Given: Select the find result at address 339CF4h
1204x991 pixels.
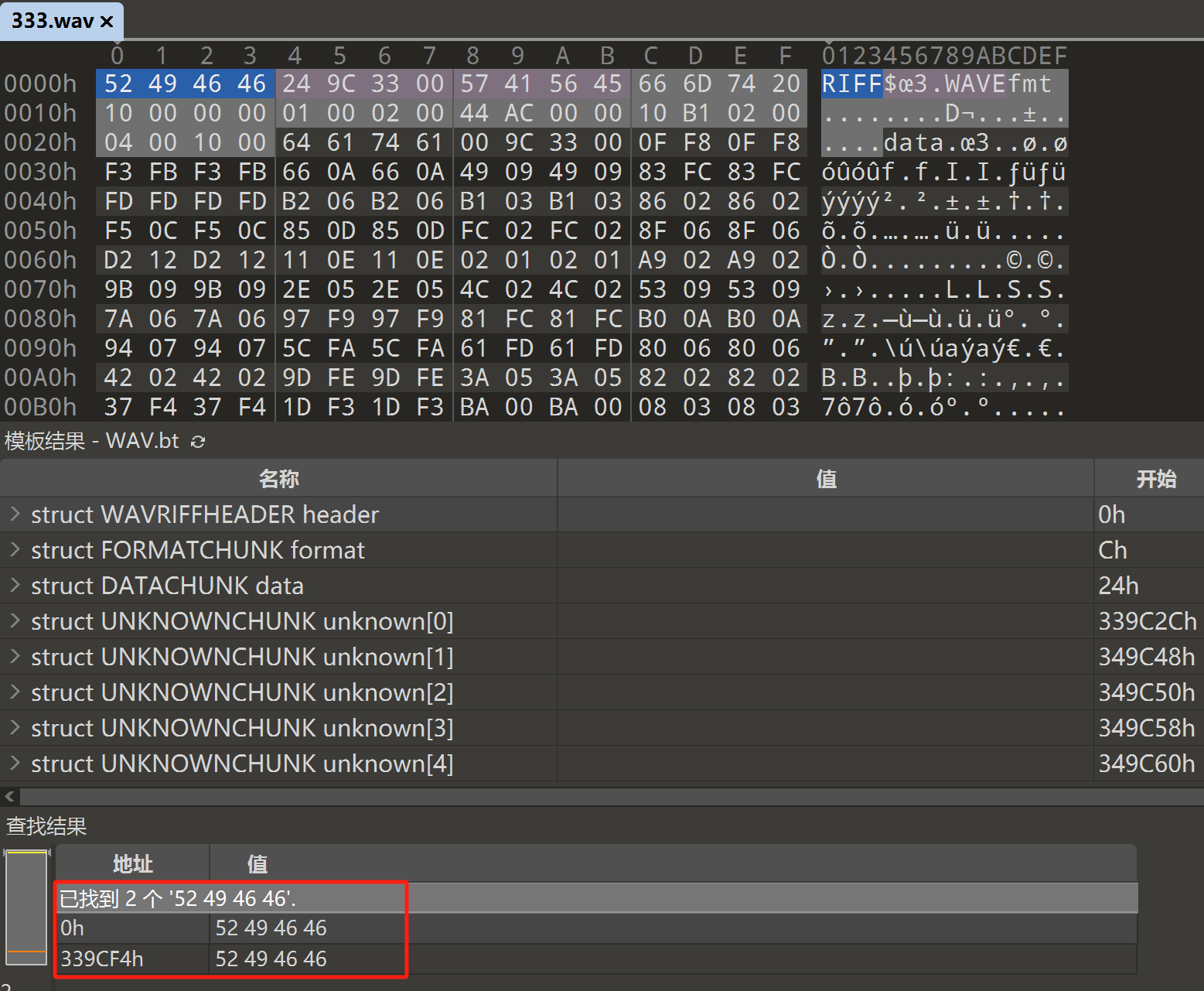Looking at the screenshot, I should (x=596, y=959).
